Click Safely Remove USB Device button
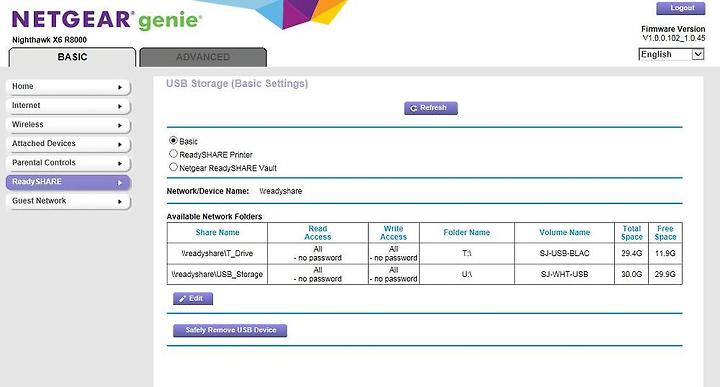 coord(230,330)
